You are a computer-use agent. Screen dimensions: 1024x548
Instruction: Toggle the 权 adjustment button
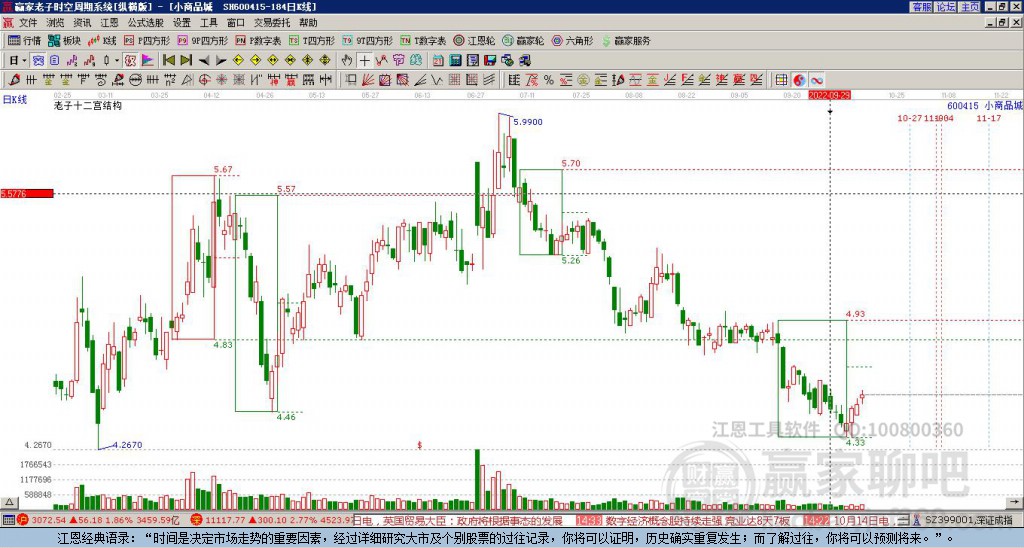point(130,61)
